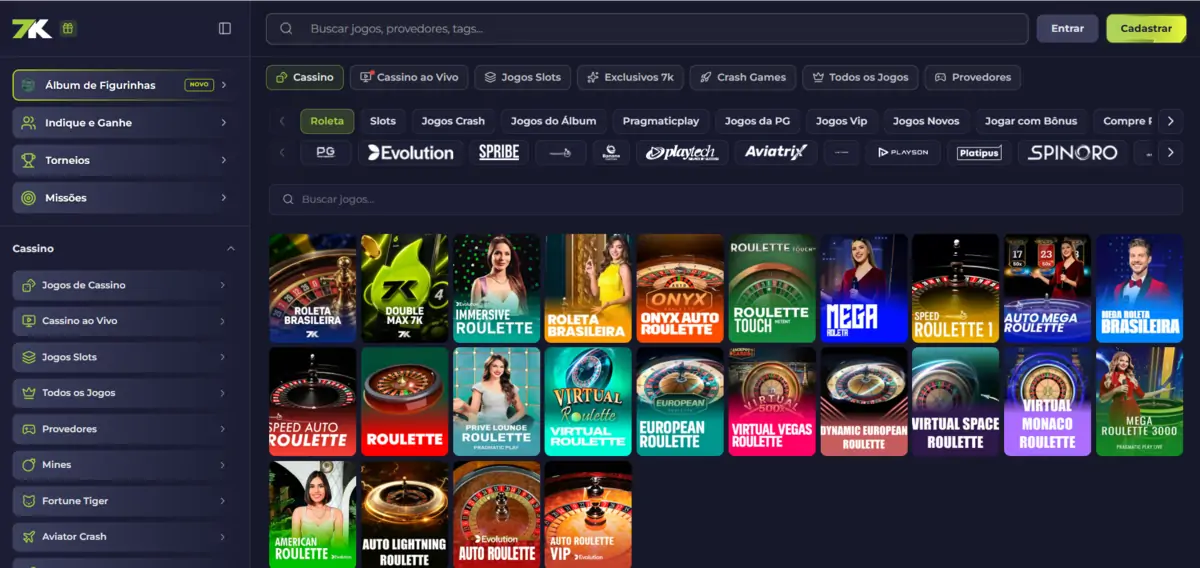Open Auto Lightning Roulette game
This screenshot has height=568, width=1200.
pyautogui.click(x=405, y=514)
